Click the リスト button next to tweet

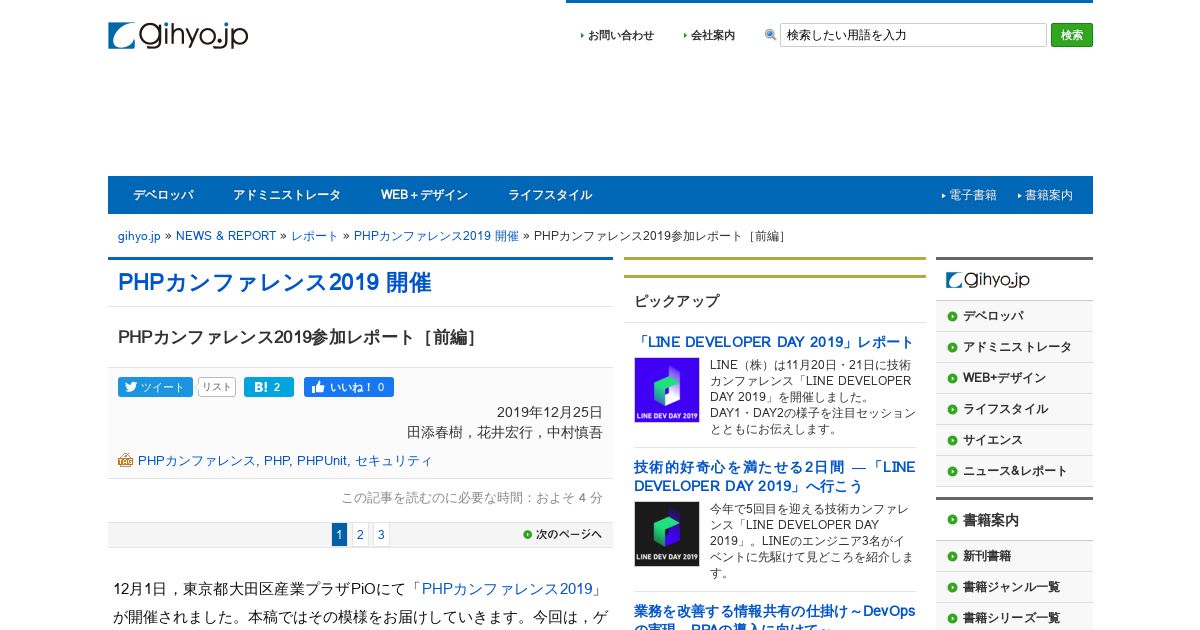click(x=217, y=387)
